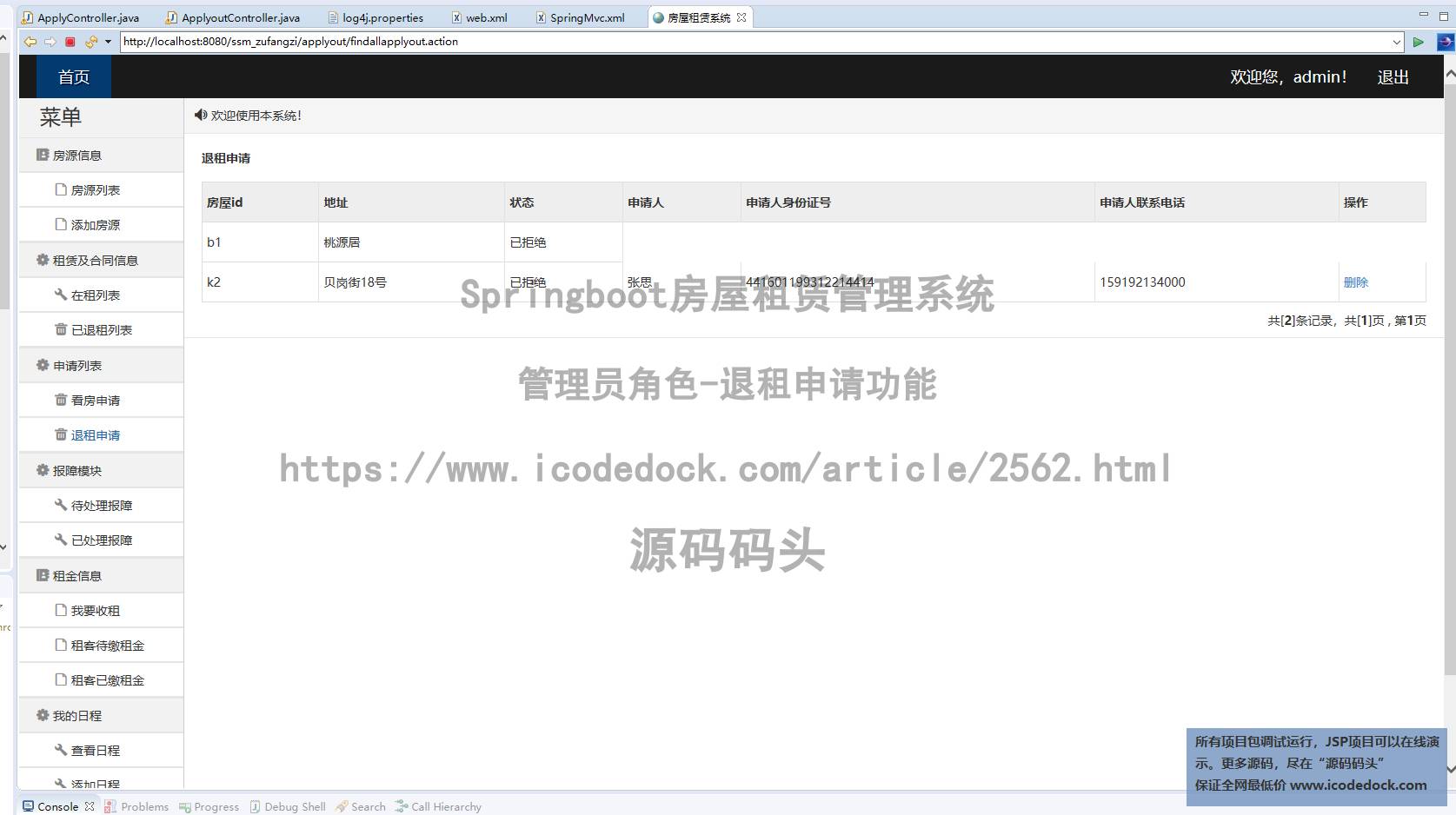The height and width of the screenshot is (815, 1456).
Task: Collapse the 申请列表 menu section
Action: coord(77,366)
